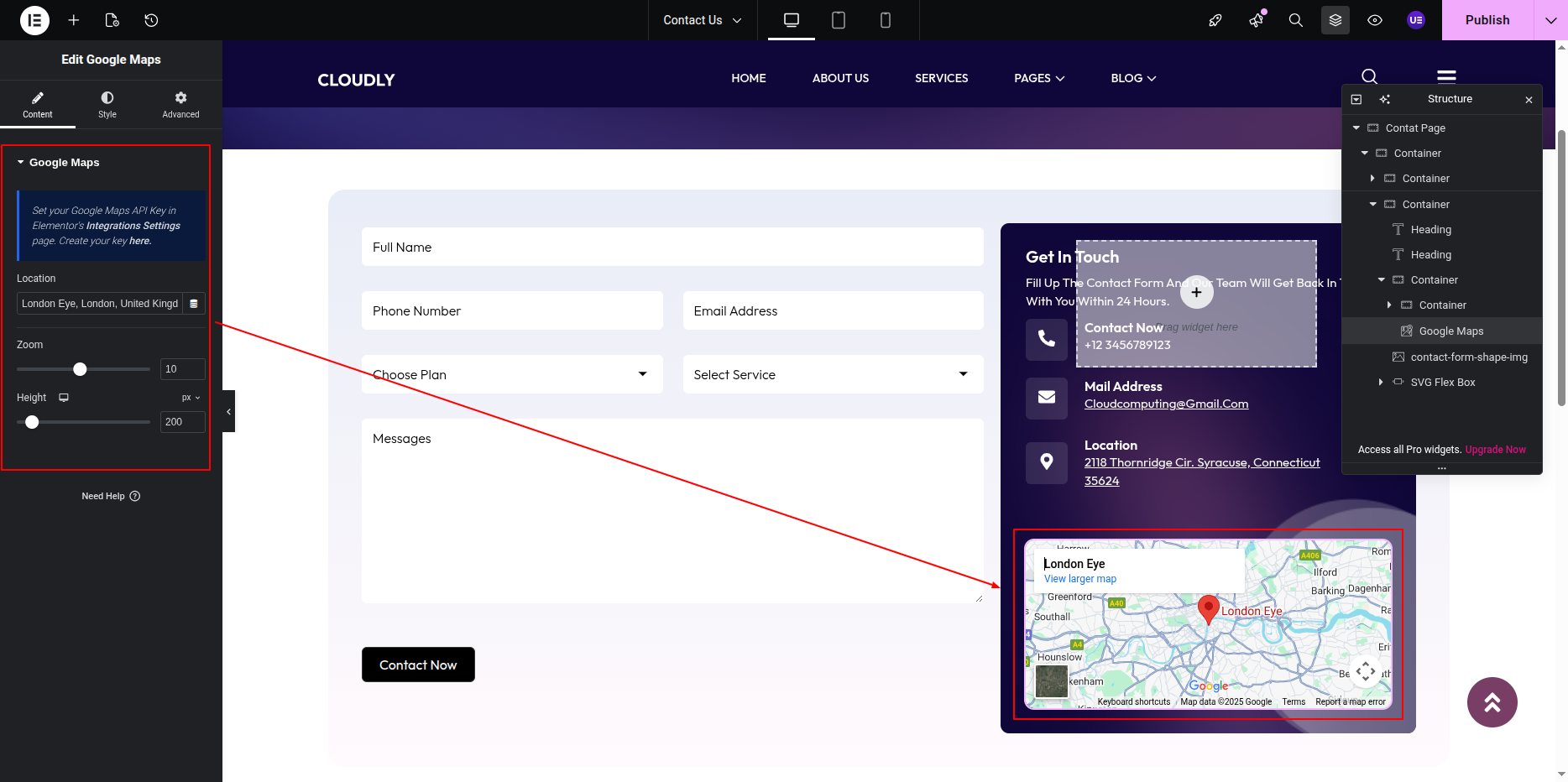The height and width of the screenshot is (782, 1568).
Task: Open the Elementor logo menu
Action: tap(34, 20)
